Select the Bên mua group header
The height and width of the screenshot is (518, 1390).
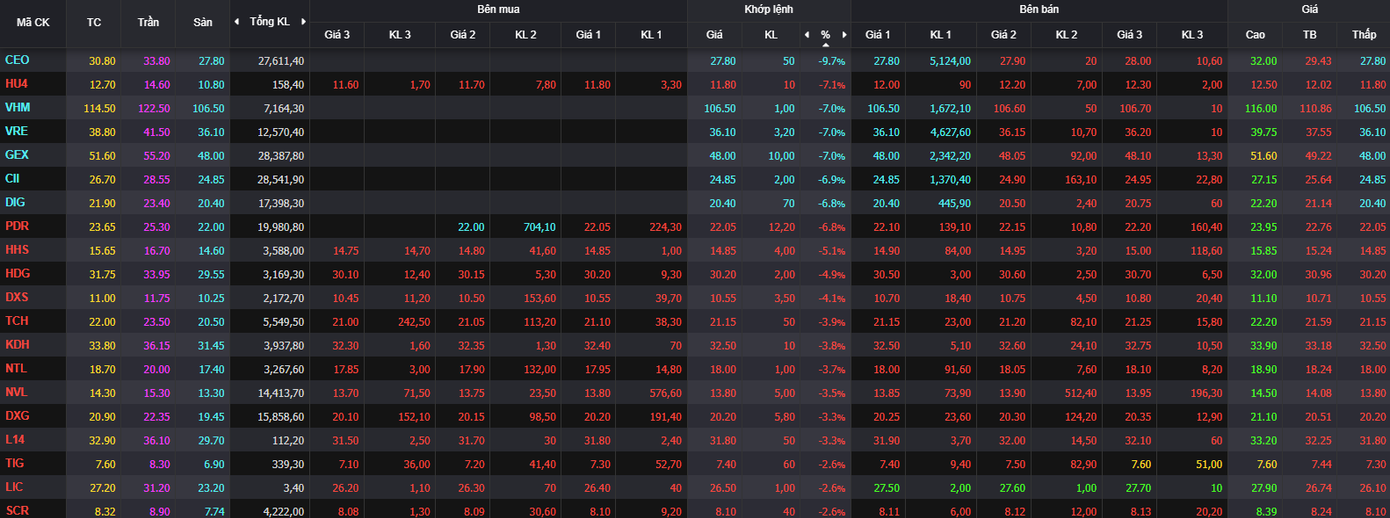(x=498, y=10)
